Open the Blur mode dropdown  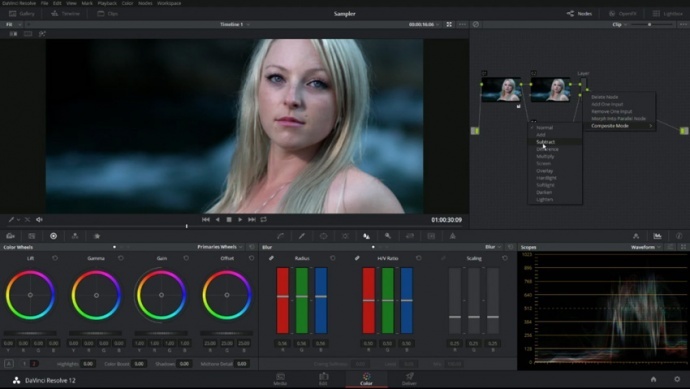(x=493, y=247)
